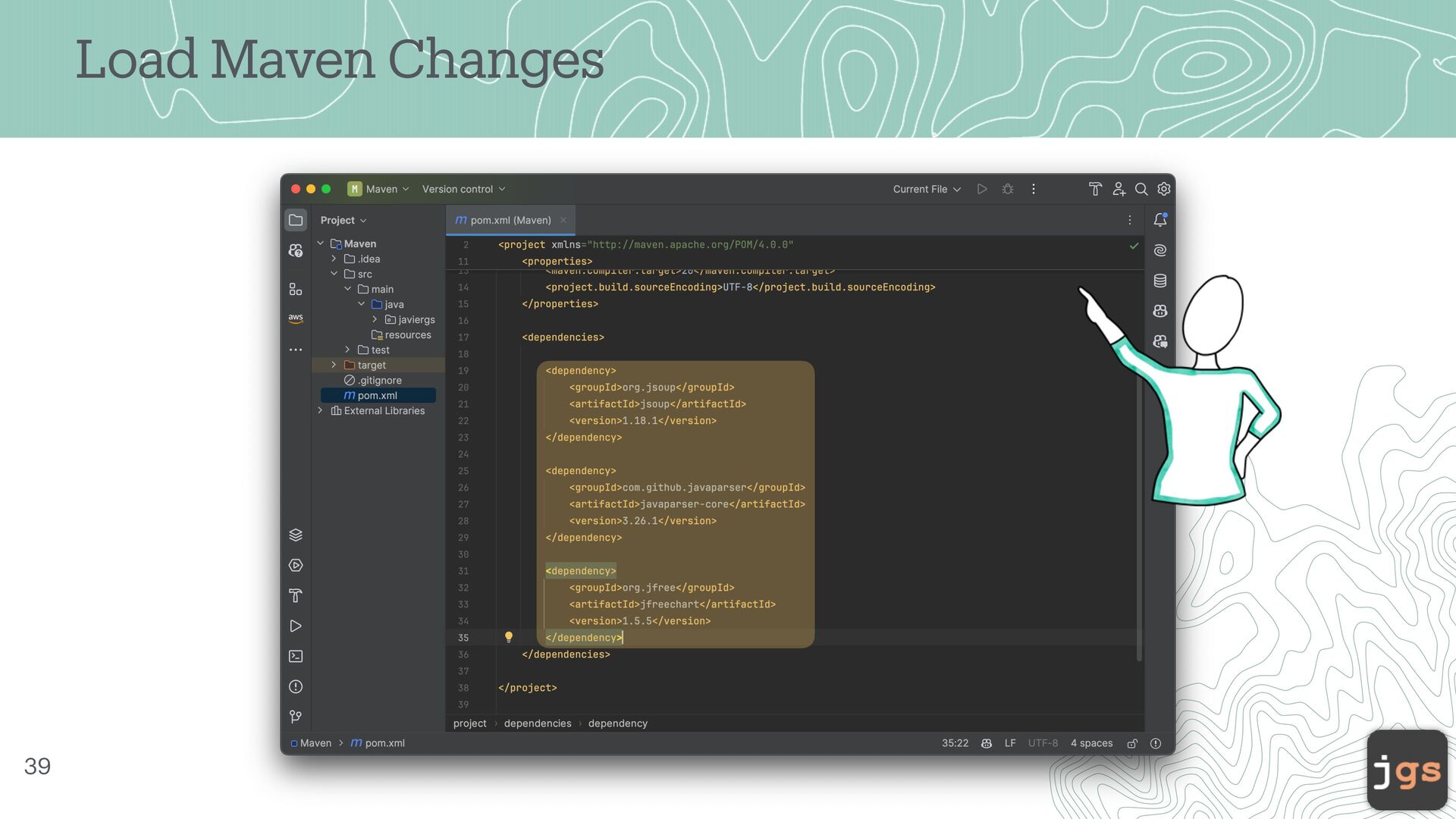Collapse the src folder
The image size is (1456, 819).
coord(334,274)
